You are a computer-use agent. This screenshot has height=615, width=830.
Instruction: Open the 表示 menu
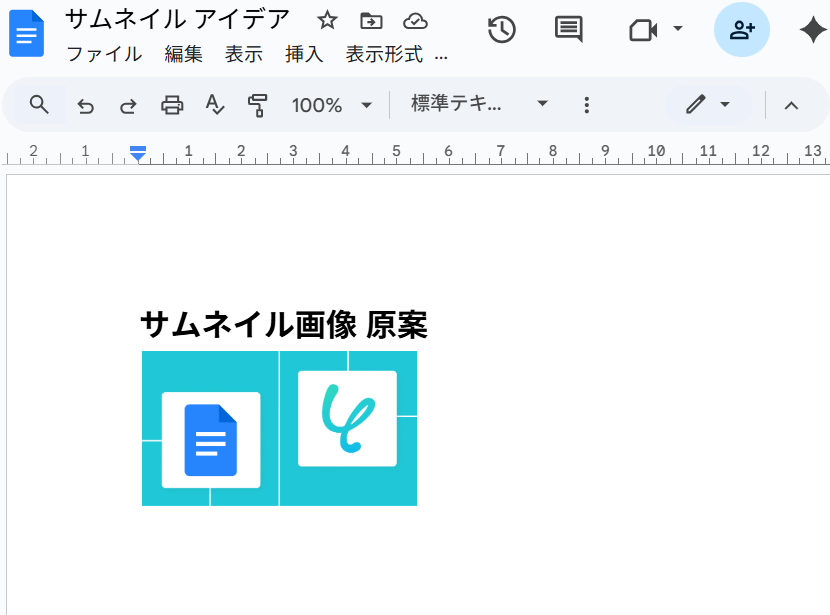click(243, 54)
